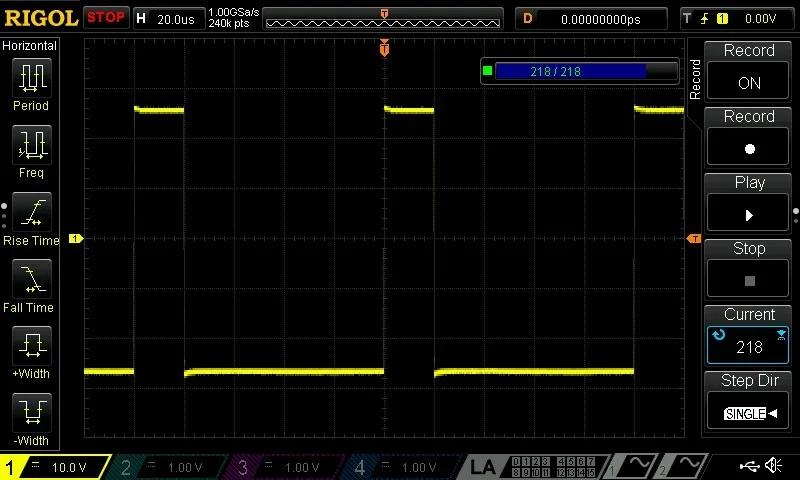Pick the -Width measurement icon
The image size is (800, 480).
31,414
